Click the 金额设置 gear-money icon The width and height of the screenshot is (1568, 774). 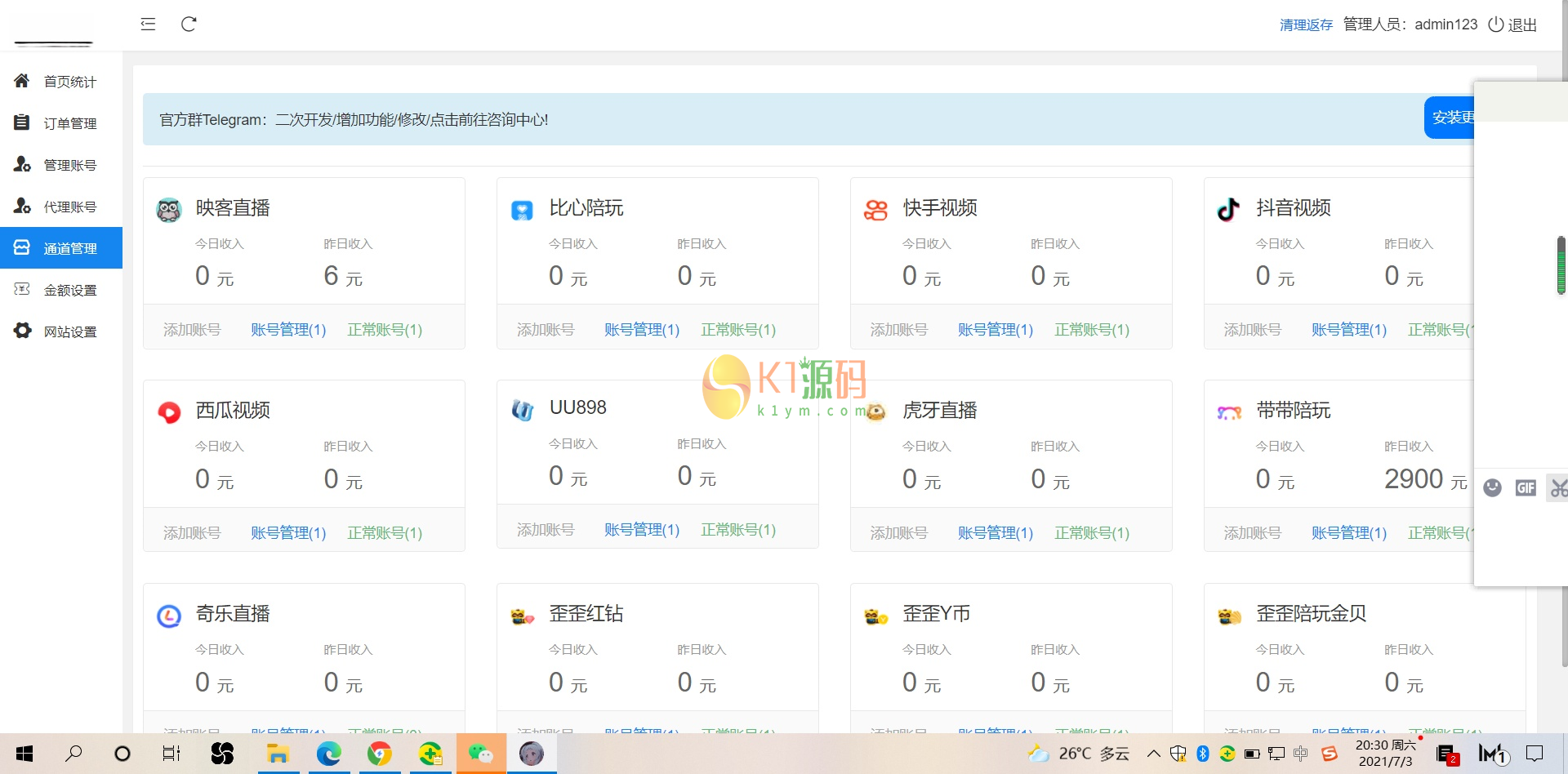(x=21, y=289)
